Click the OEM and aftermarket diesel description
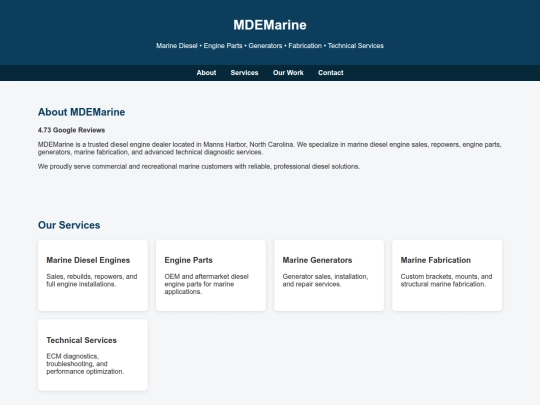 tap(206, 284)
